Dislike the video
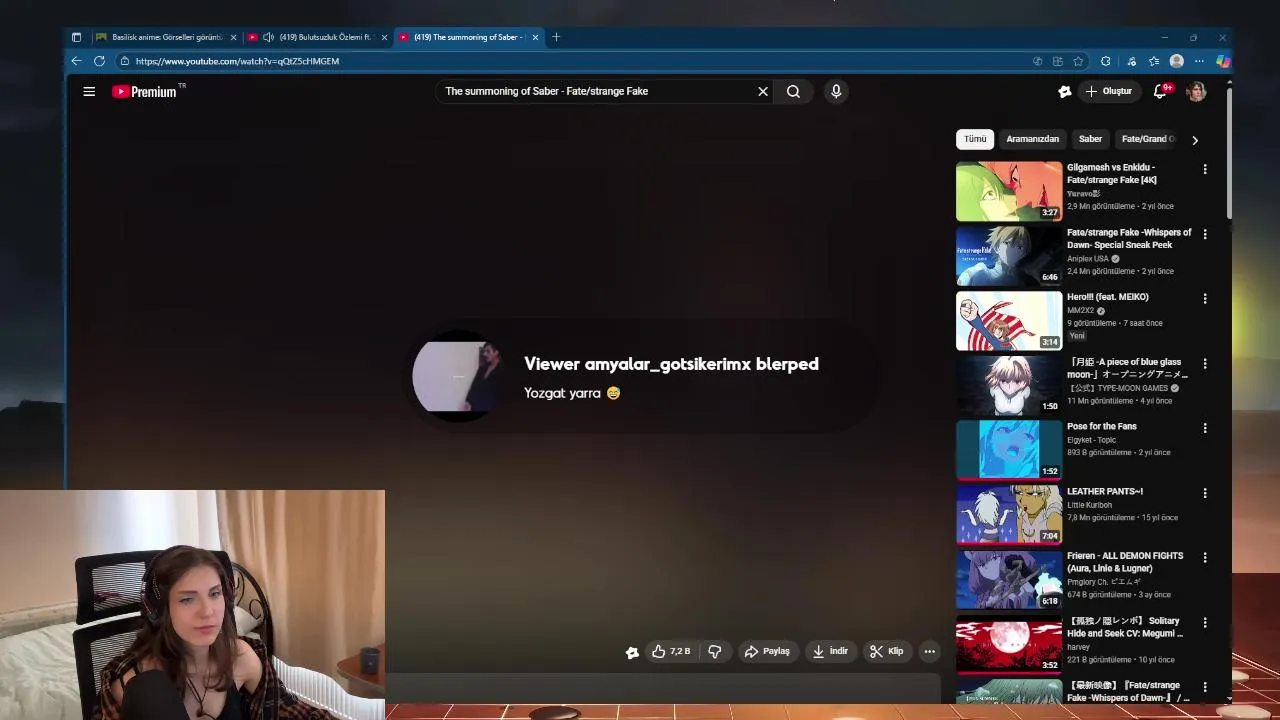Image resolution: width=1280 pixels, height=720 pixels. click(714, 651)
